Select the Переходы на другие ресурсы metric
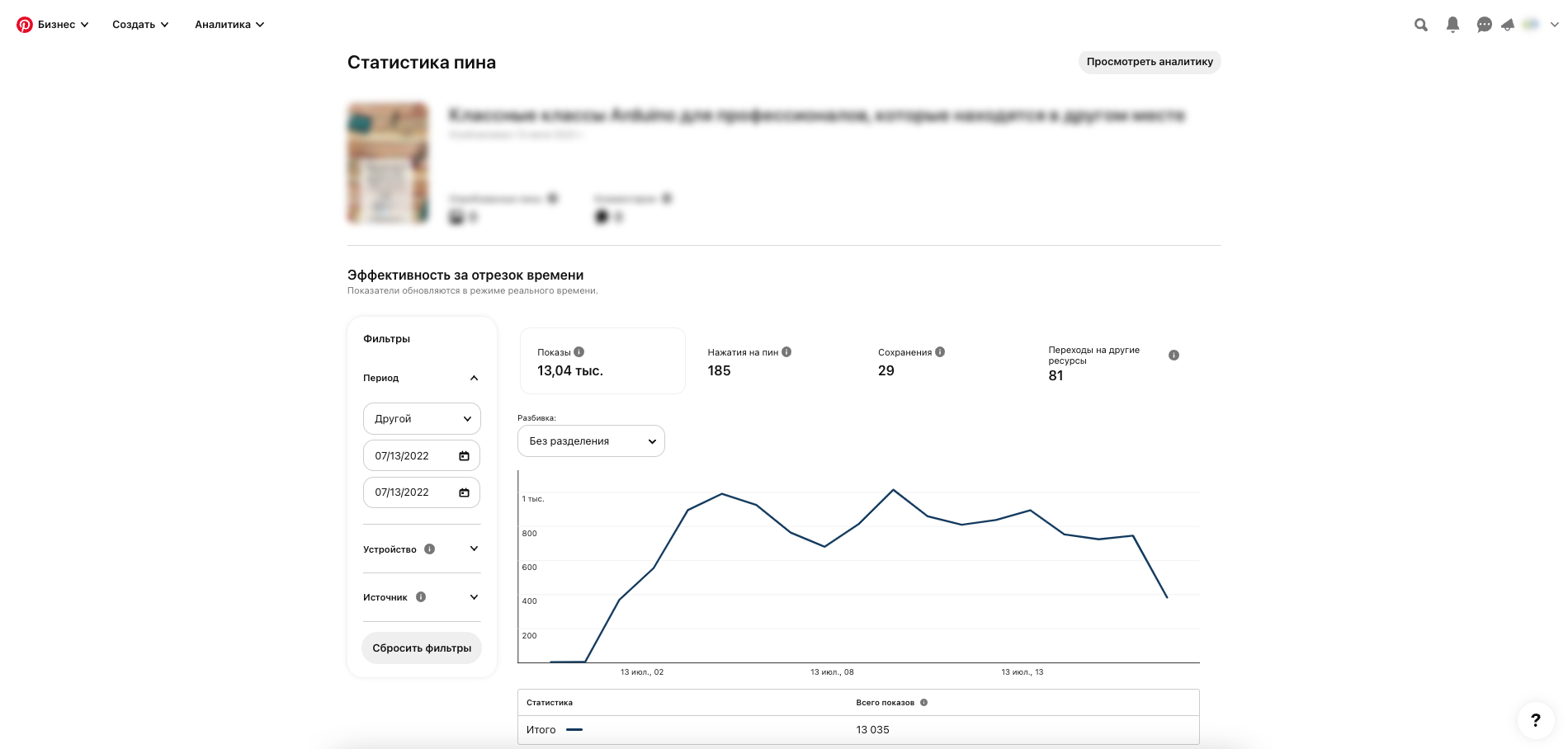1568x749 pixels. [1114, 364]
